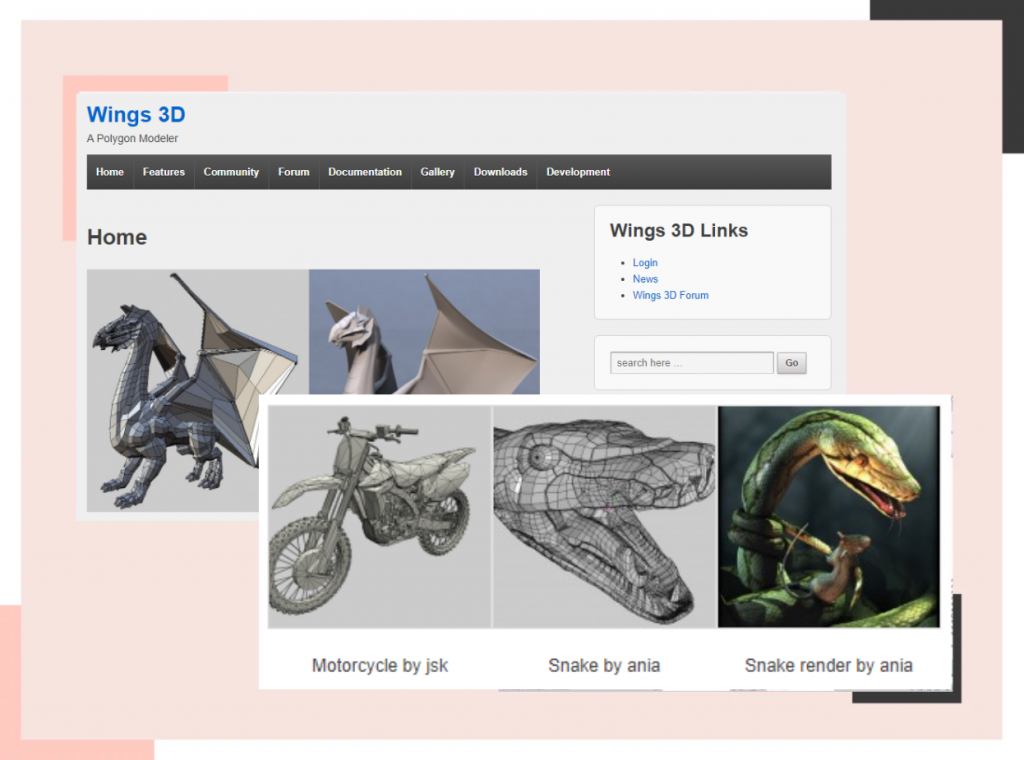Open the Wings 3D Forum link
The width and height of the screenshot is (1024, 760).
pyautogui.click(x=671, y=295)
